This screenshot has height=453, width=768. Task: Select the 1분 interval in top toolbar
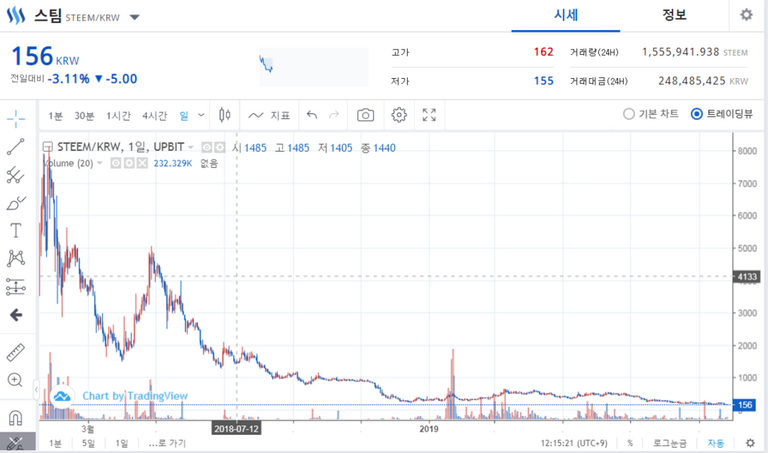click(x=55, y=116)
